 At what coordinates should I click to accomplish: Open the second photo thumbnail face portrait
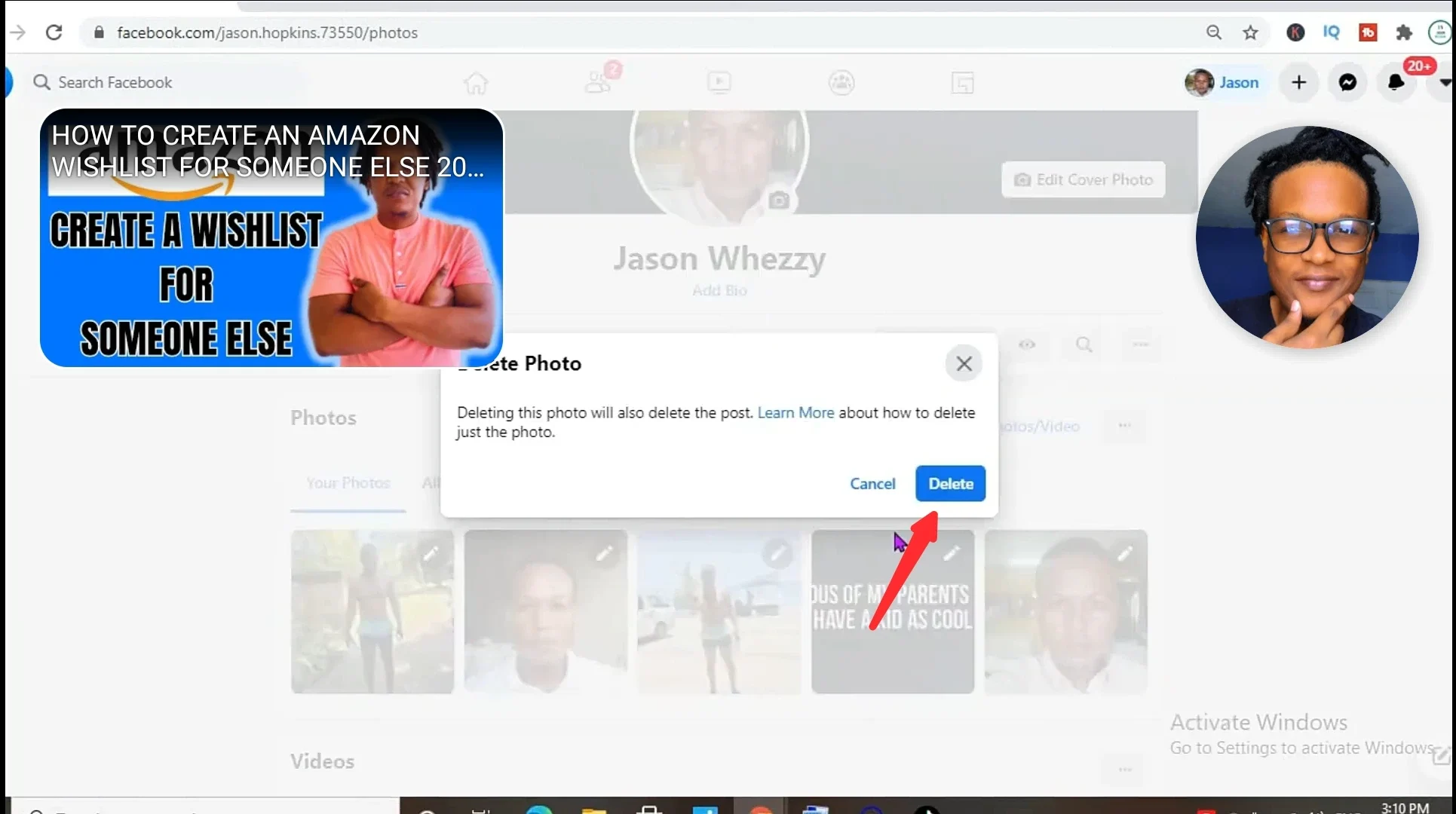tap(546, 611)
